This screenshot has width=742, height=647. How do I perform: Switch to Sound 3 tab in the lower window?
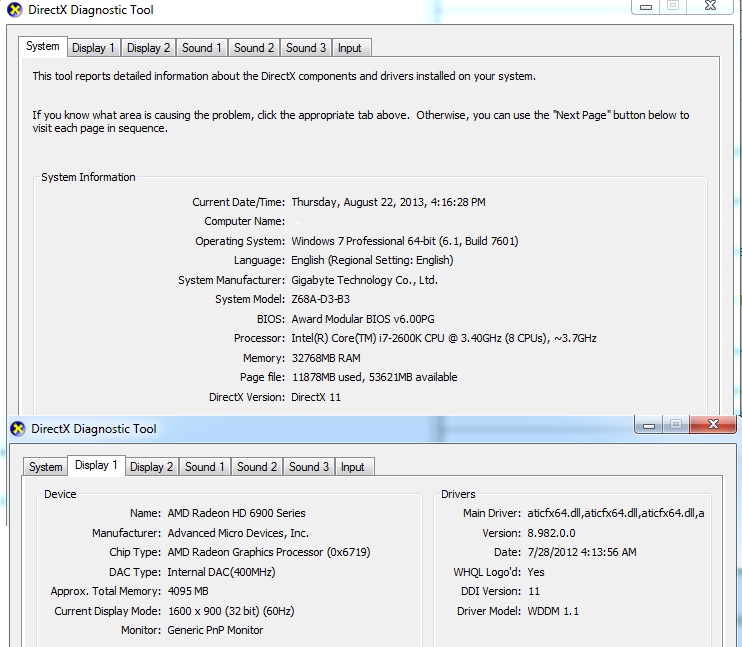tap(309, 467)
